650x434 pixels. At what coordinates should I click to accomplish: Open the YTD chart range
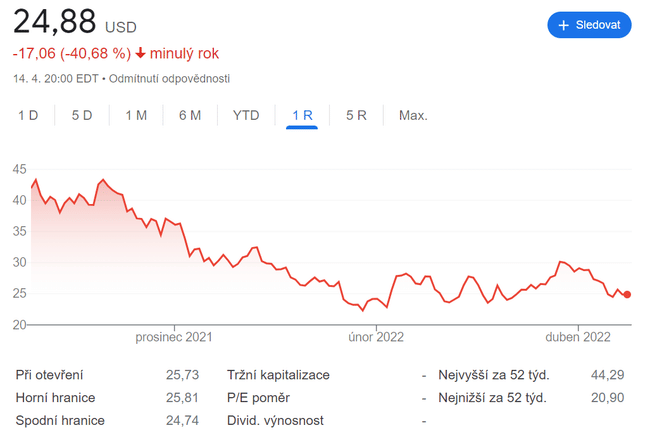(246, 115)
